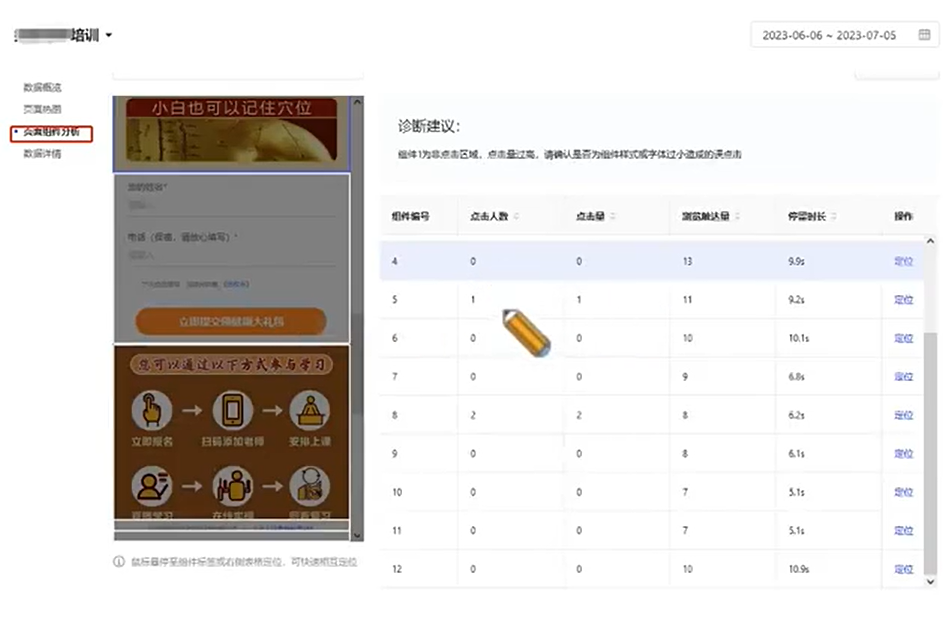
Task: Click table scrollbar up arrow
Action: point(930,241)
